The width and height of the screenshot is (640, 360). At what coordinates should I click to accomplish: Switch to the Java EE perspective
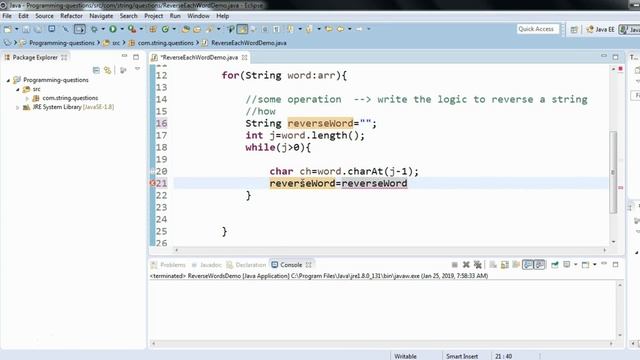click(600, 29)
